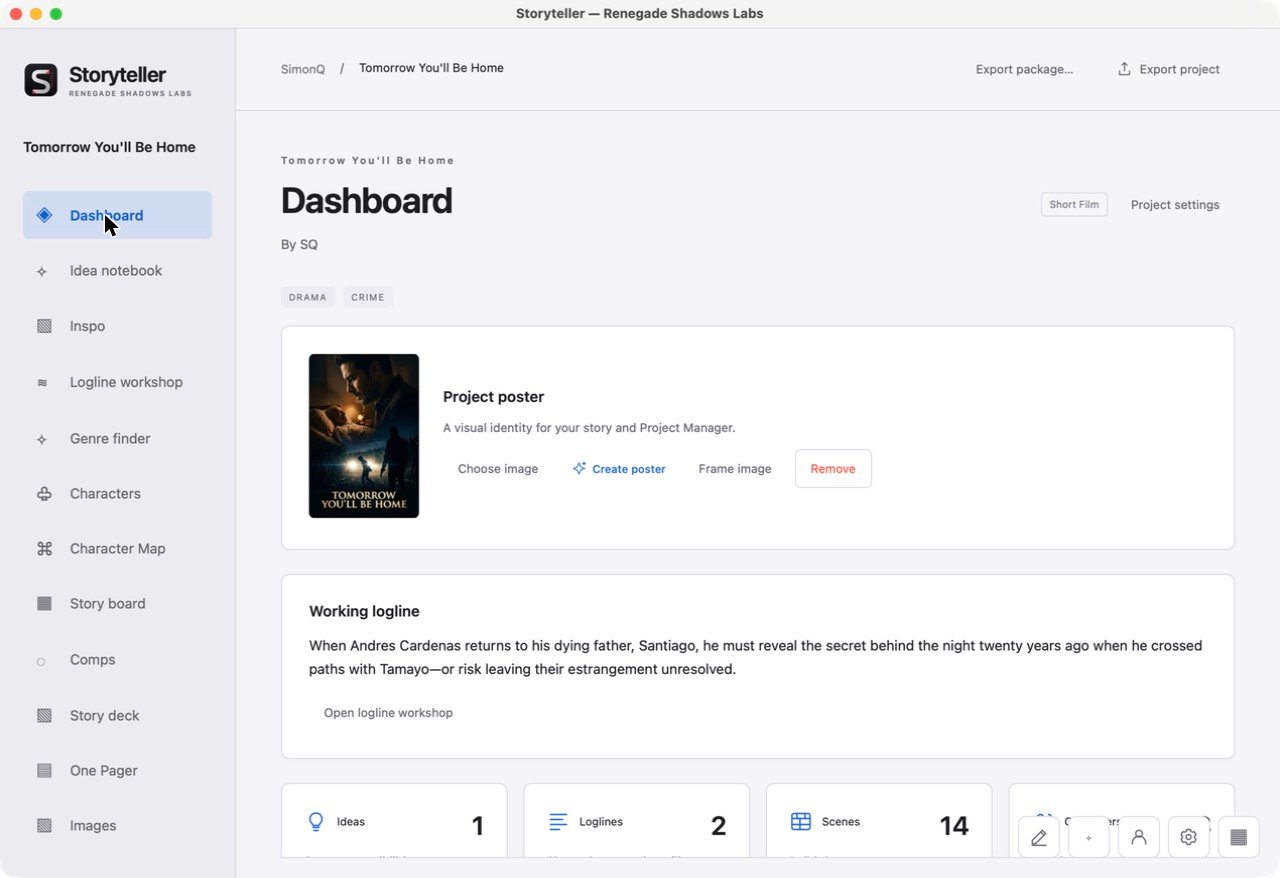Click the sidebar project title "Tomorrow You'll Be Home"
The image size is (1280, 878).
tap(109, 147)
